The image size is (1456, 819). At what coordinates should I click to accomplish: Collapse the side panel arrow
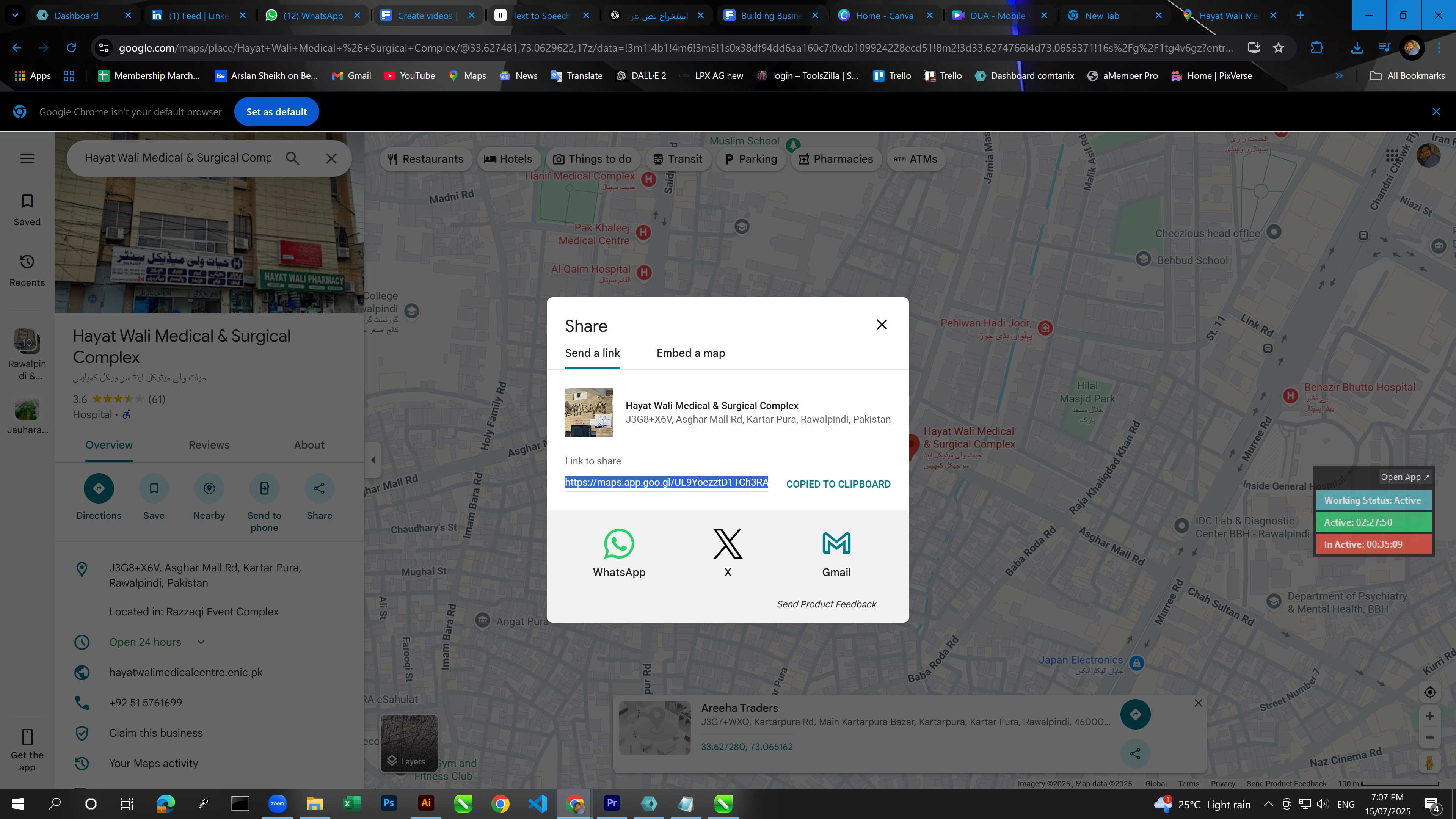pyautogui.click(x=372, y=460)
